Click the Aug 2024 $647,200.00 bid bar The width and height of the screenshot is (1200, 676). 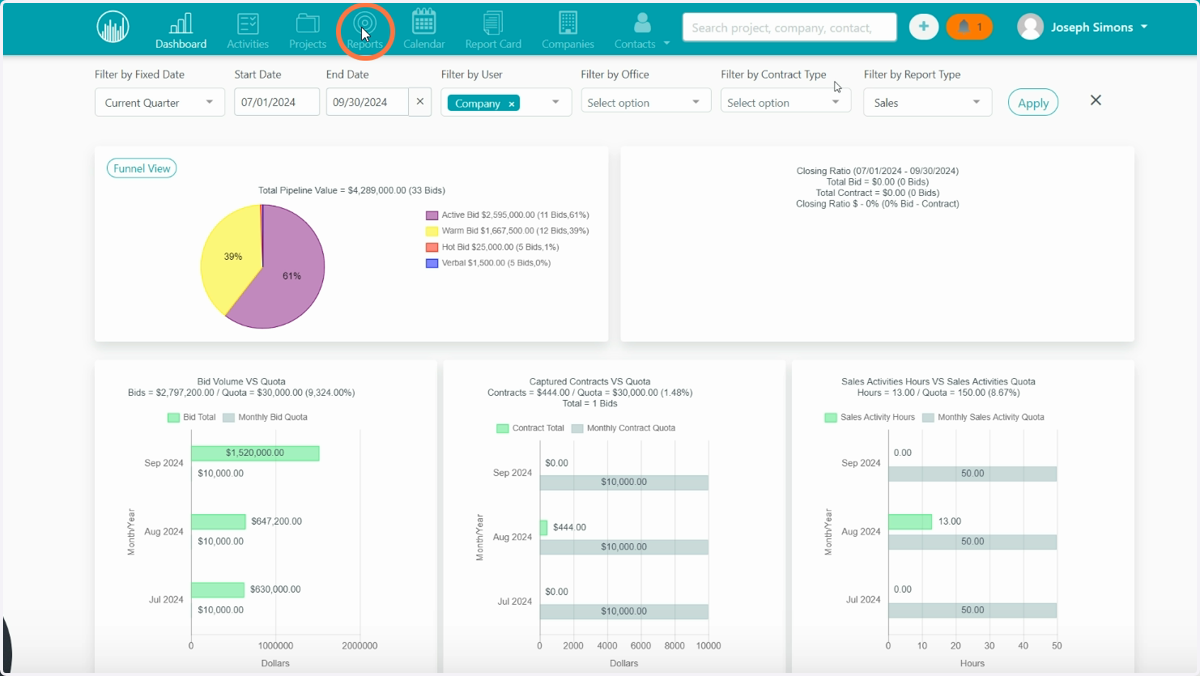click(x=218, y=521)
